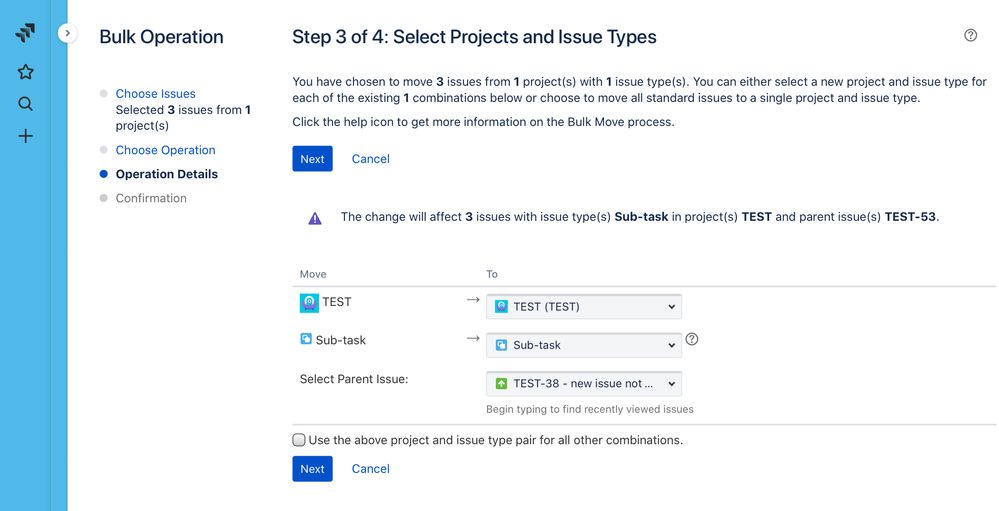Open search magnifier in sidebar
The width and height of the screenshot is (999, 511).
pos(25,104)
